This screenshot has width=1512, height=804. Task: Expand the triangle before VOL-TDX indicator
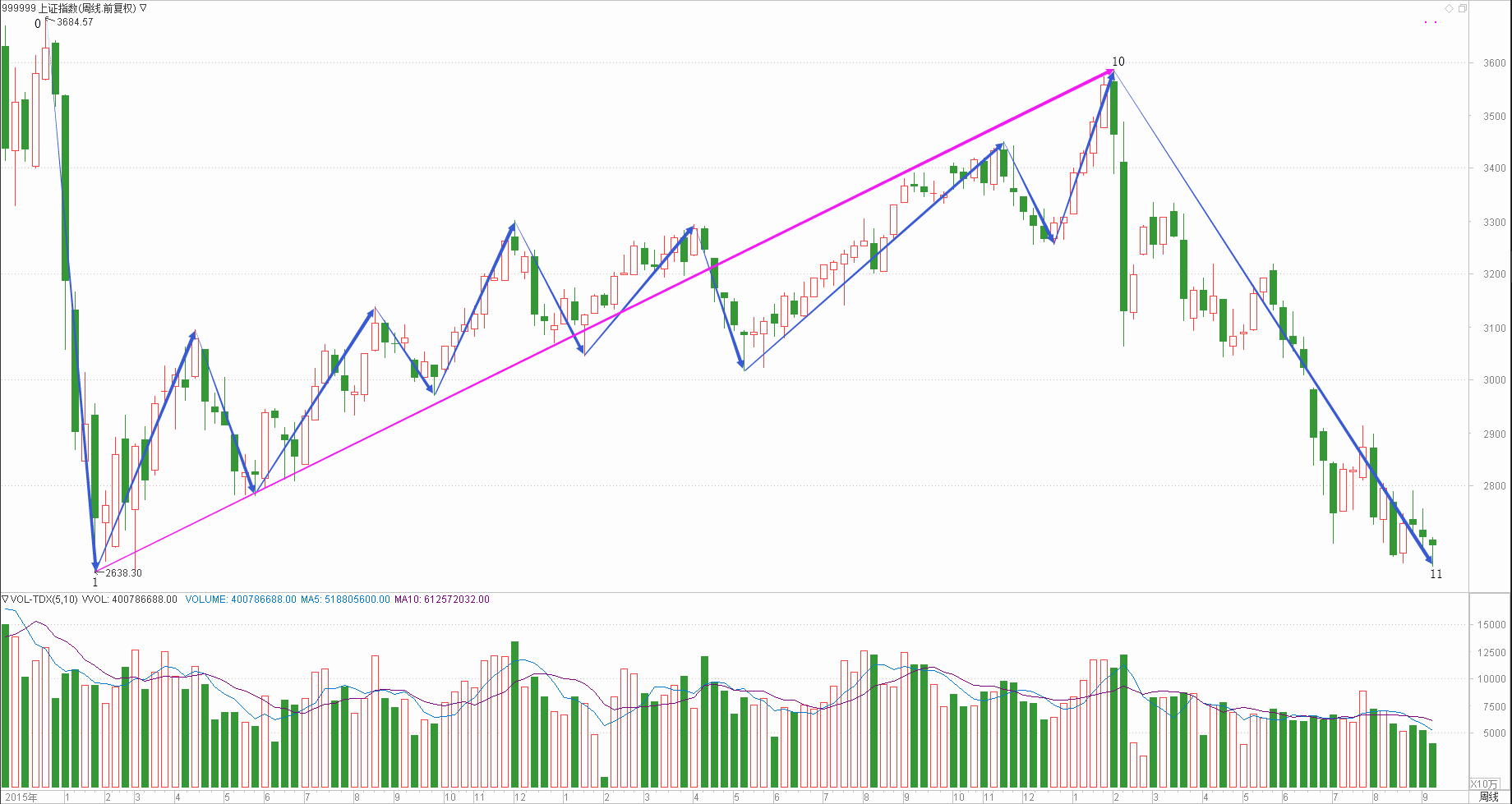coord(5,600)
